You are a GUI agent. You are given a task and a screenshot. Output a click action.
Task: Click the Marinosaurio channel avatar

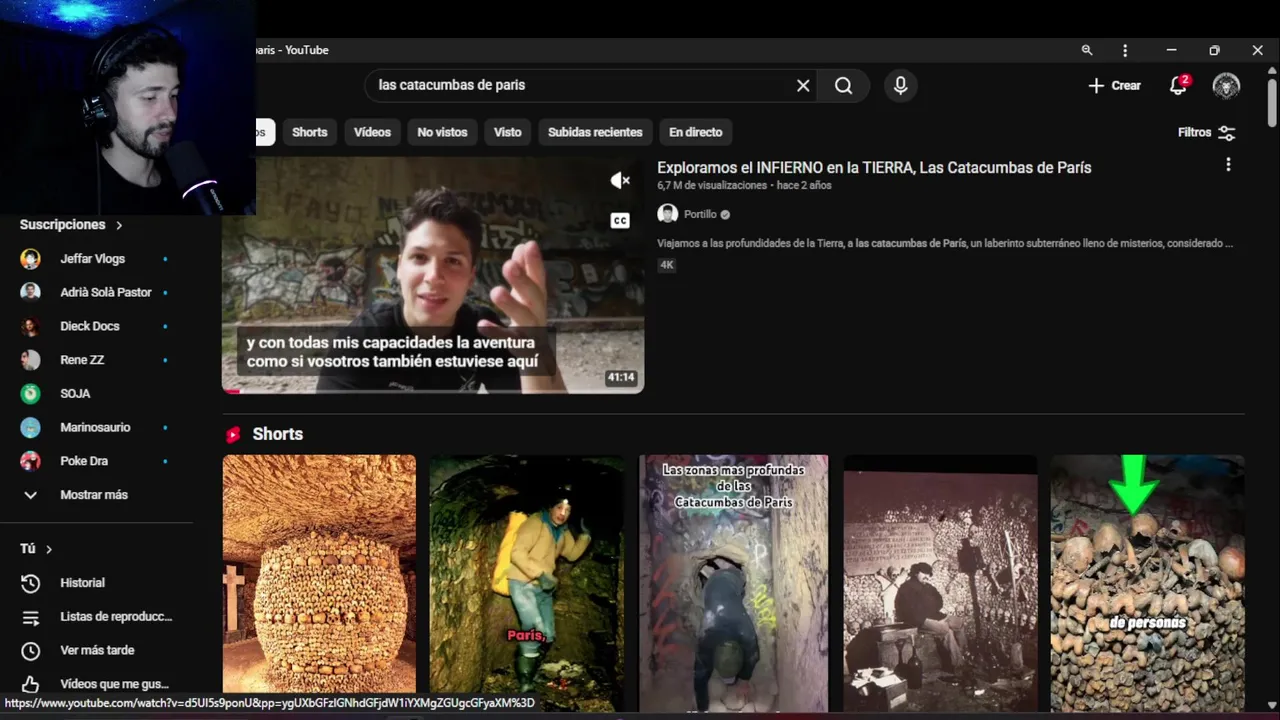tap(31, 427)
